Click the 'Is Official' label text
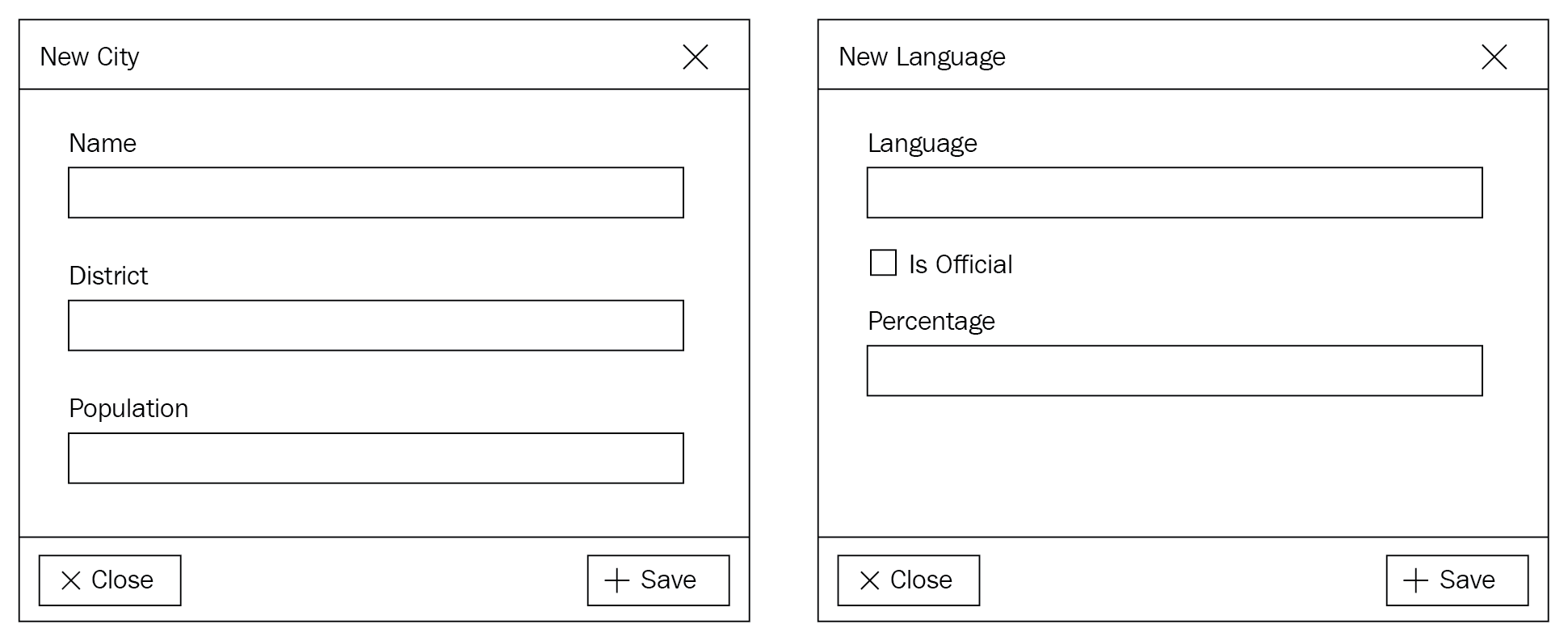Viewport: 1568px width, 641px height. (961, 264)
